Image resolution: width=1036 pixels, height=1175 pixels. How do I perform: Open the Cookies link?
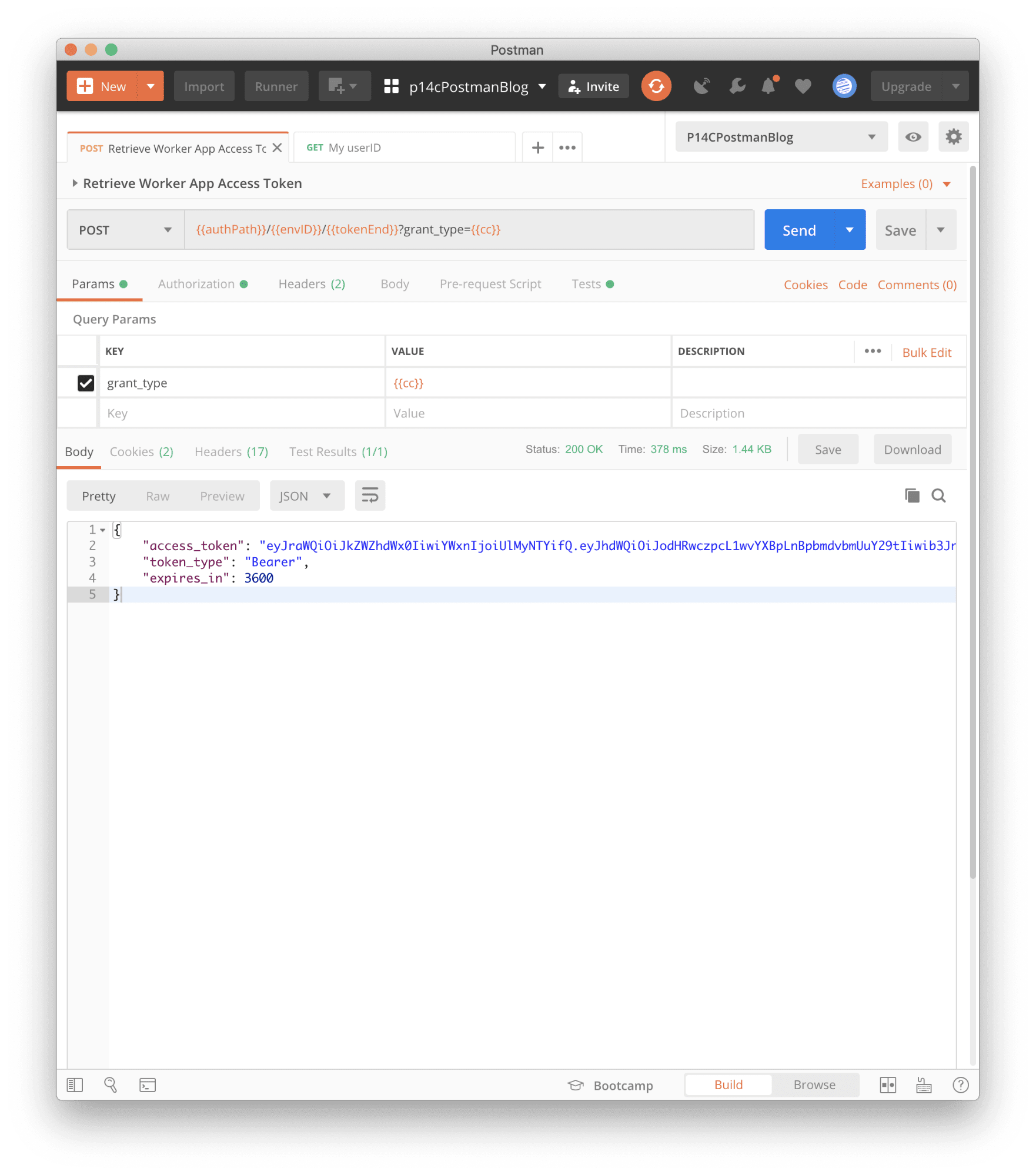click(x=806, y=285)
